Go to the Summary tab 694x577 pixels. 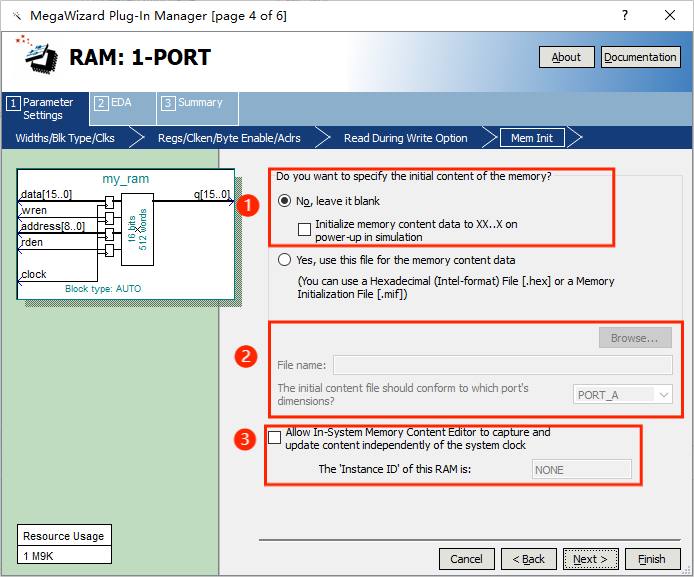197,109
